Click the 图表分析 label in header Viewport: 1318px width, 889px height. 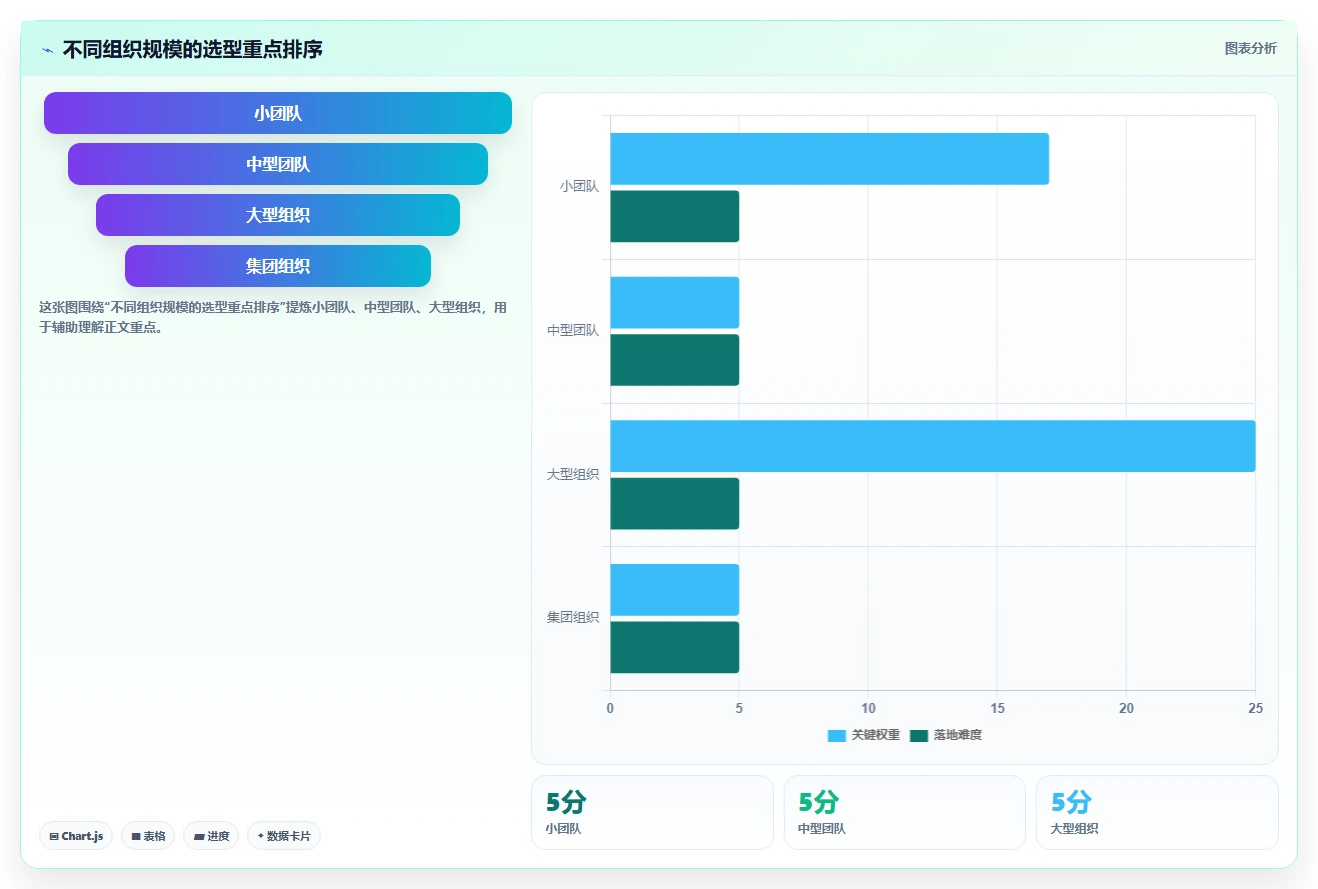(x=1251, y=48)
